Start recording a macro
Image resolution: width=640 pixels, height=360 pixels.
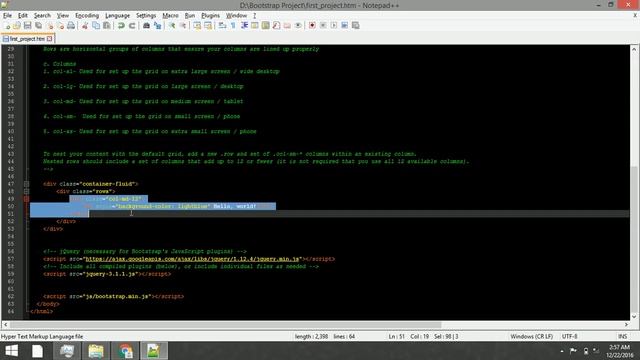312,26
